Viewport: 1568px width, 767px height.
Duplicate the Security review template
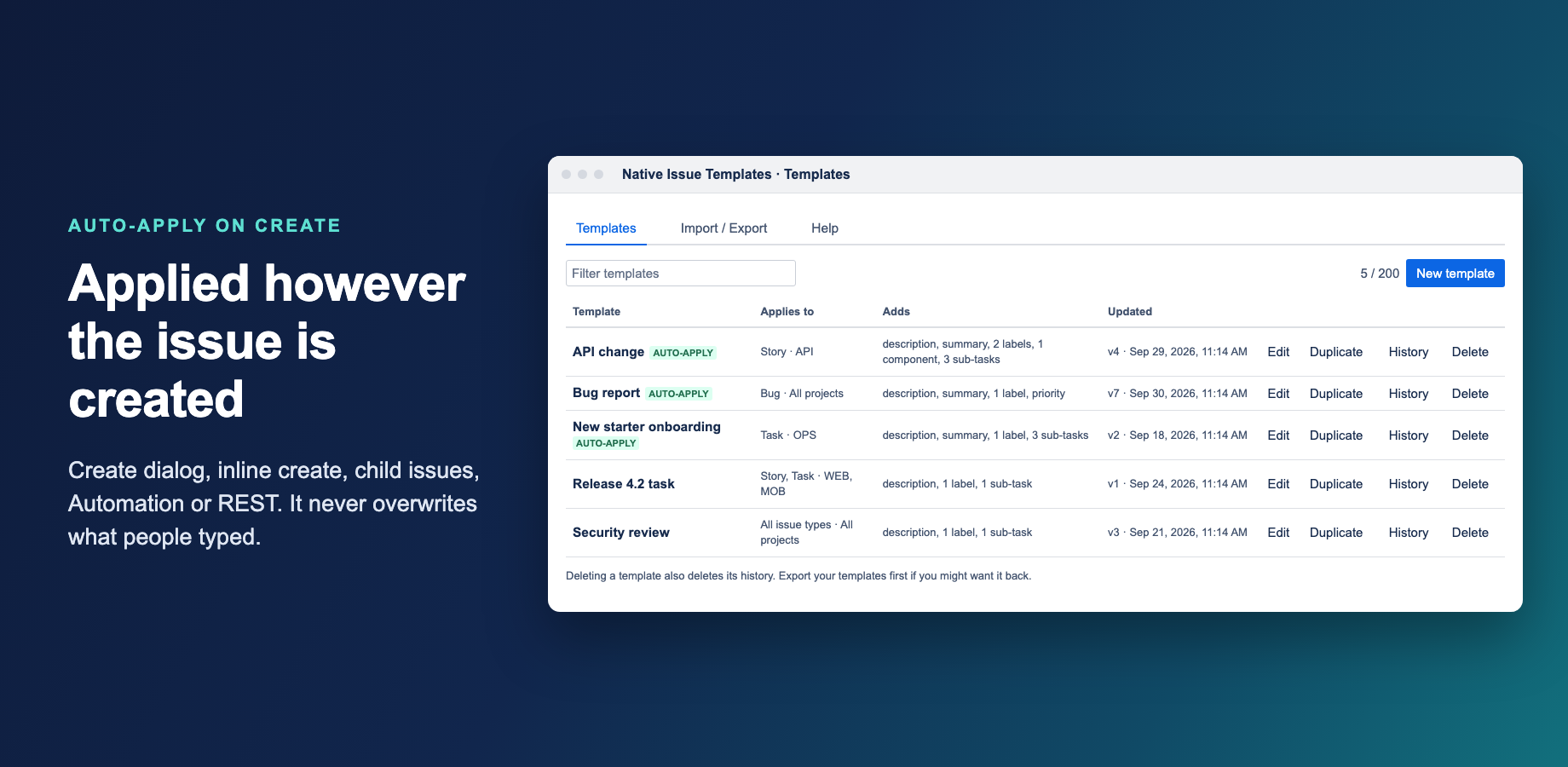1336,533
